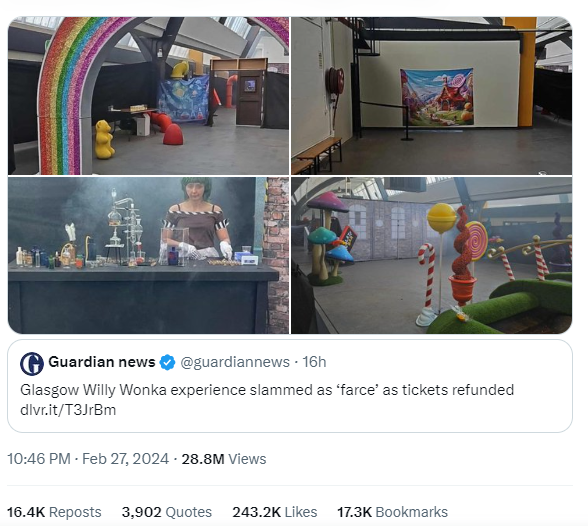The height and width of the screenshot is (526, 588).
Task: Click the 10:46 PM post time
Action: (x=39, y=459)
